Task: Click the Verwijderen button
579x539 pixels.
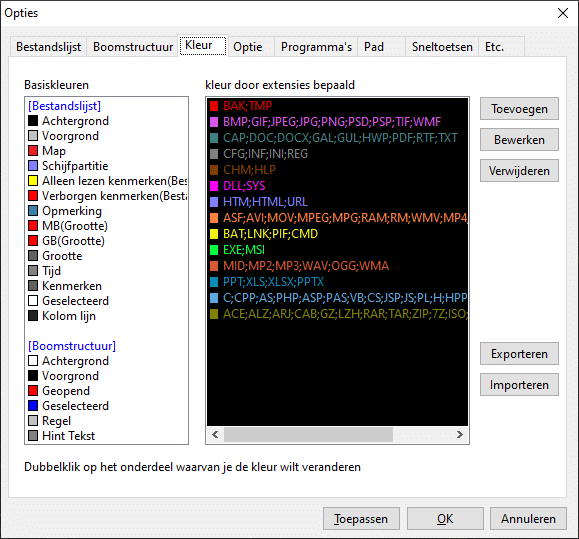Action: (x=519, y=171)
